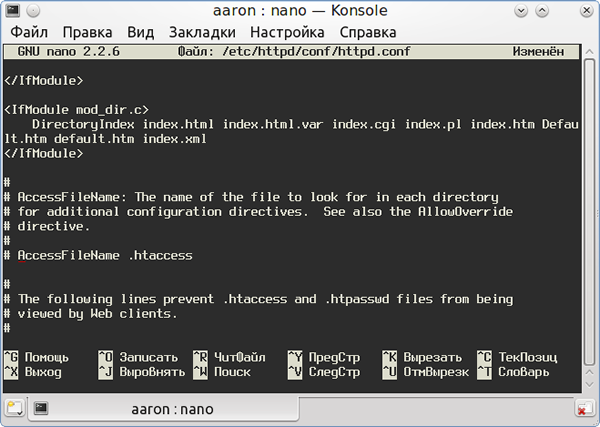
Task: Click the ^W Поиск shortcut label
Action: point(222,372)
